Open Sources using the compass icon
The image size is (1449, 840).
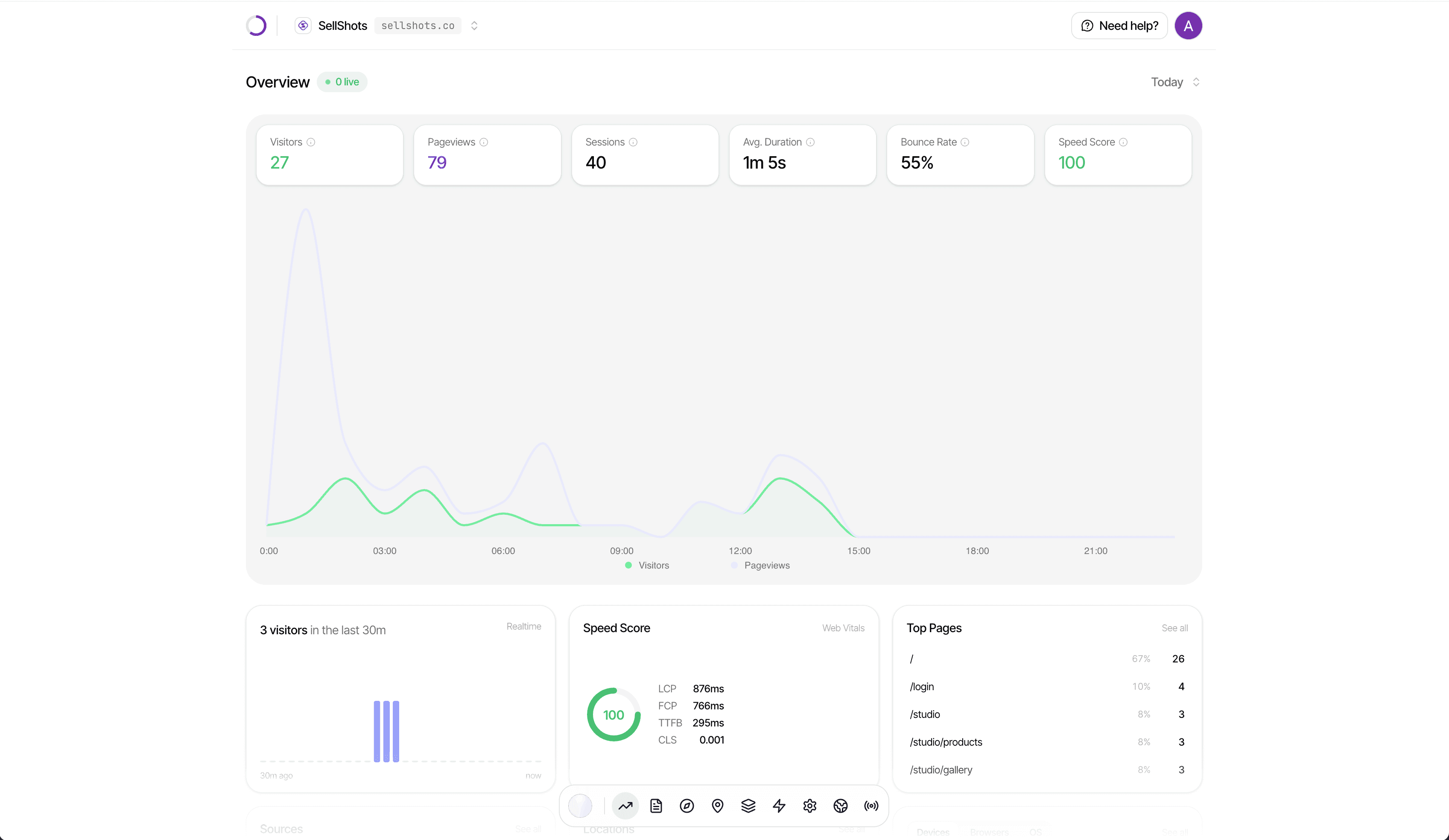pyautogui.click(x=687, y=805)
